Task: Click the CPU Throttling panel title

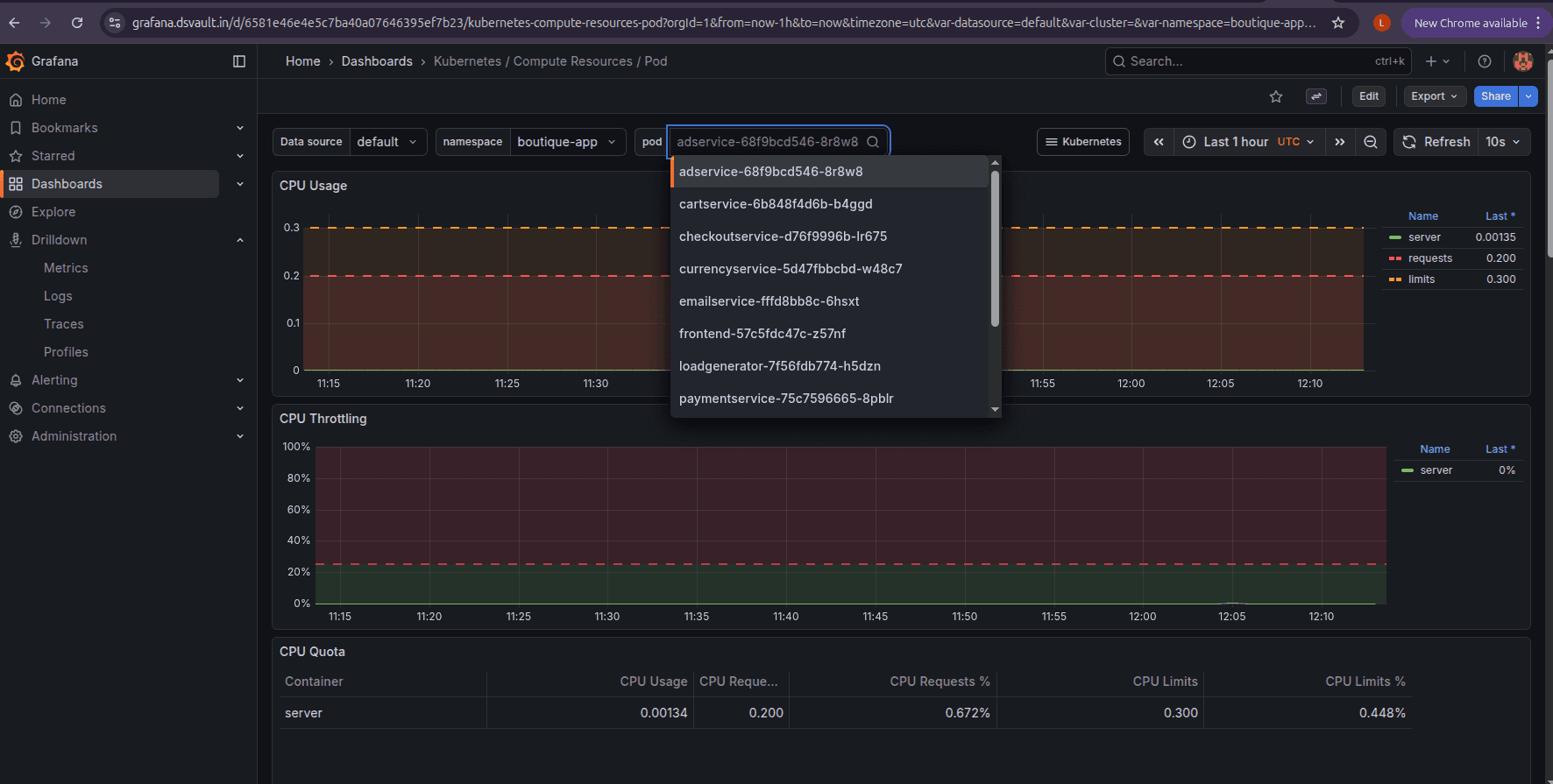Action: 323,419
